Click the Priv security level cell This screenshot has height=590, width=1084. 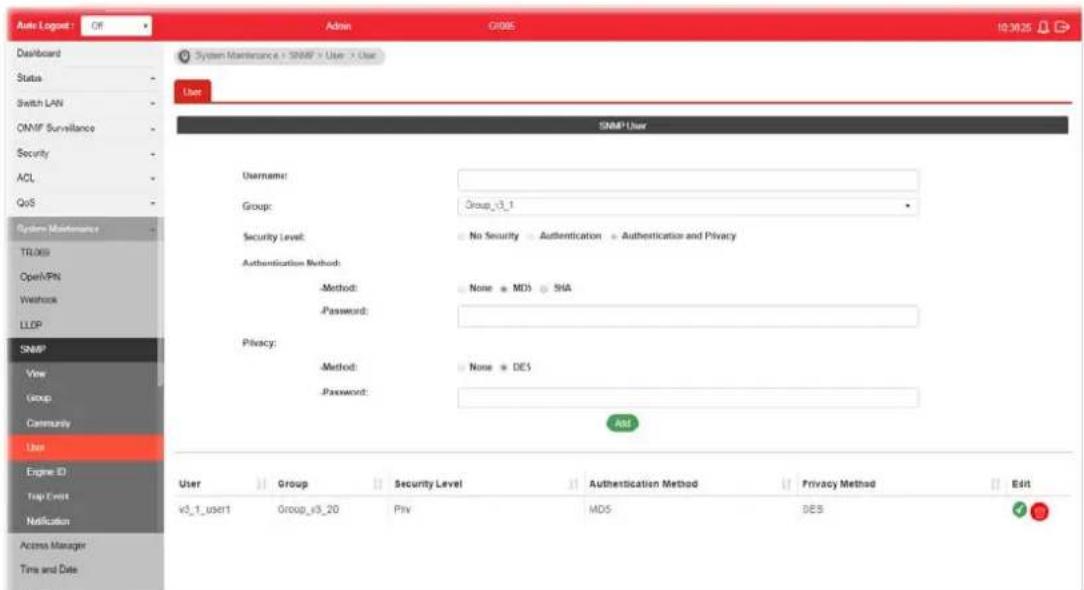coord(402,510)
